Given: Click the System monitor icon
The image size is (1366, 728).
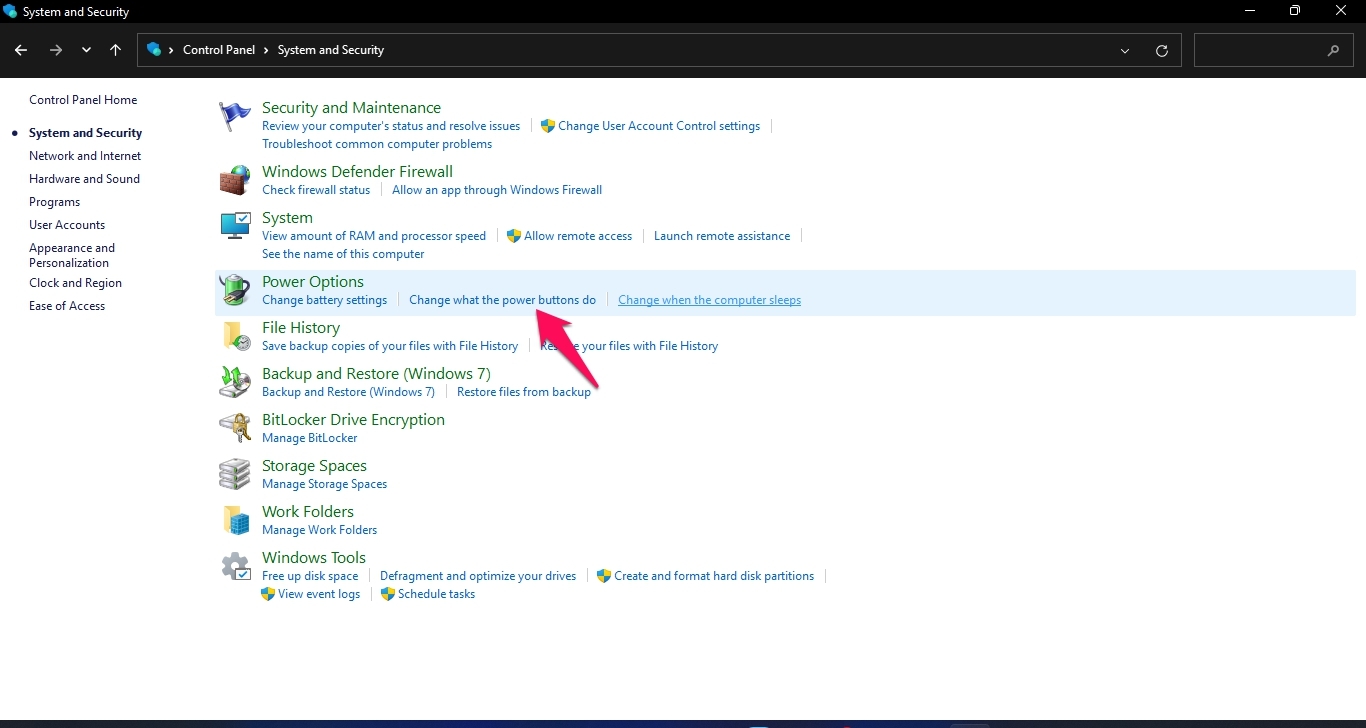Looking at the screenshot, I should (x=235, y=226).
